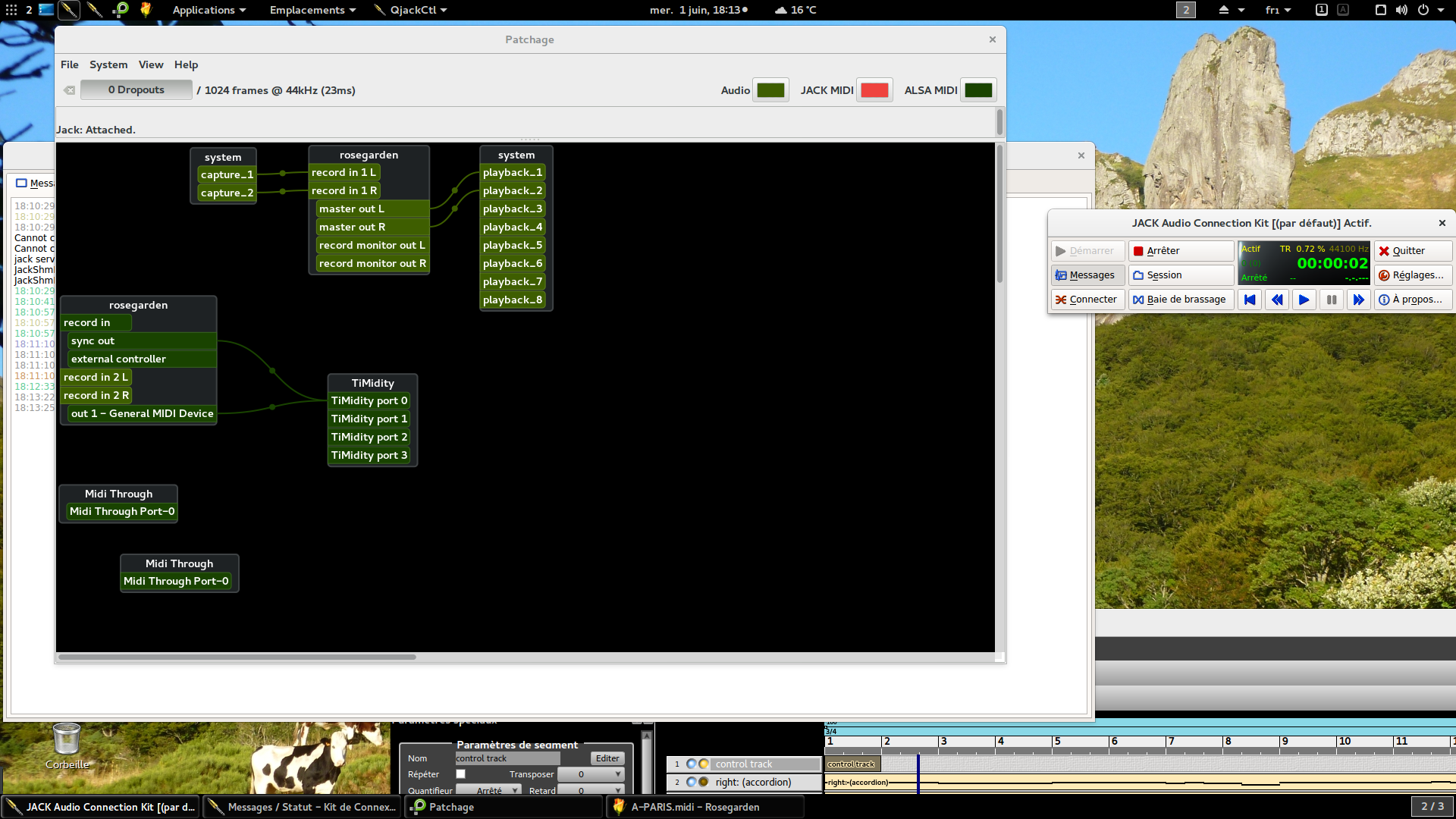
Task: Open the View menu in Patchage
Action: (150, 64)
